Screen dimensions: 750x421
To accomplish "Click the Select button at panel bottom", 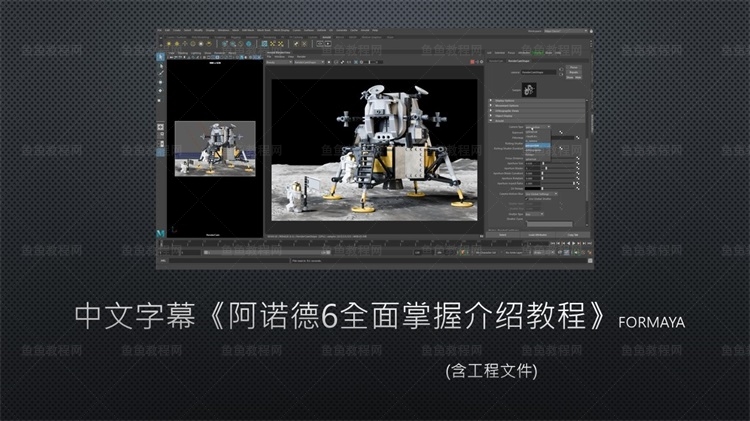I will [x=503, y=235].
